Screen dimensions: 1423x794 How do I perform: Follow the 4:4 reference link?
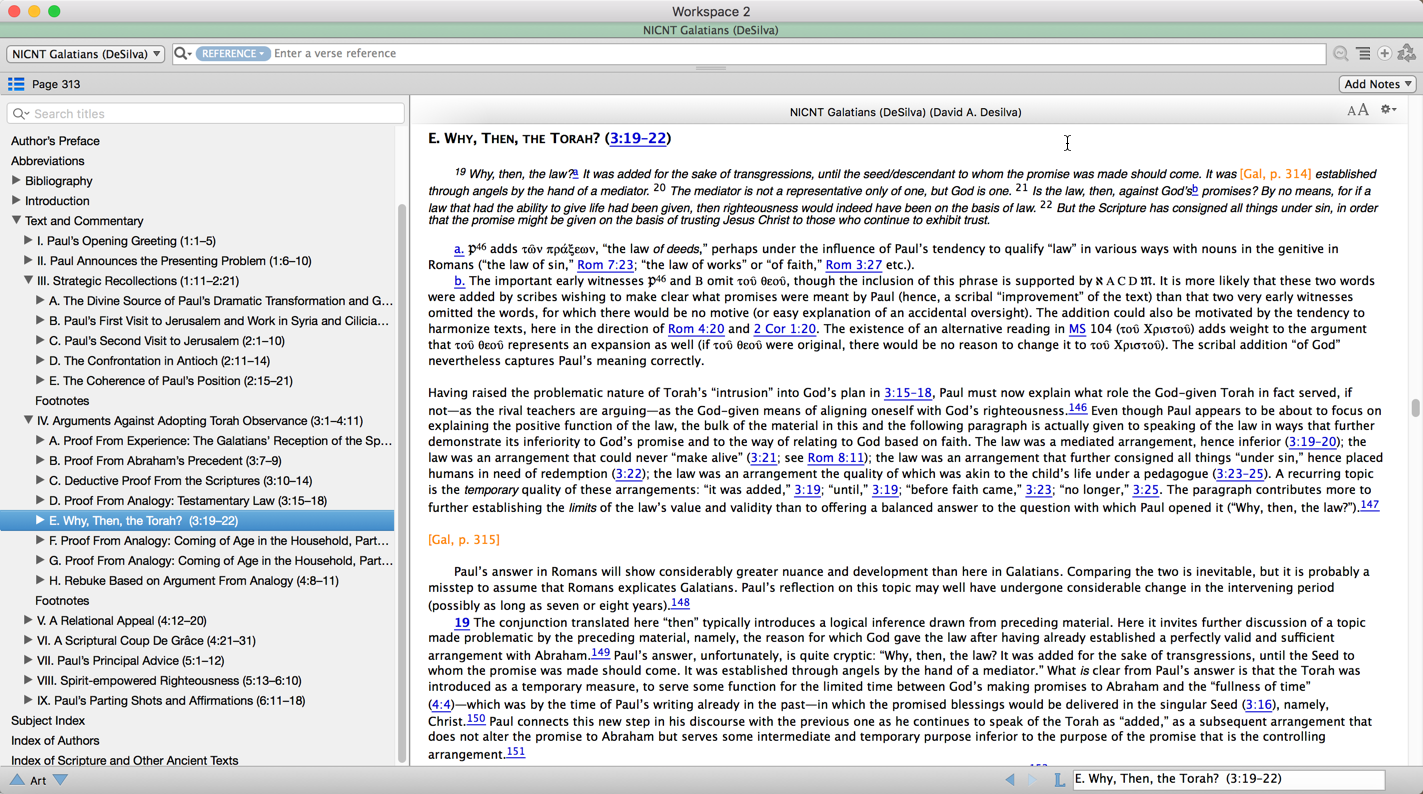441,705
